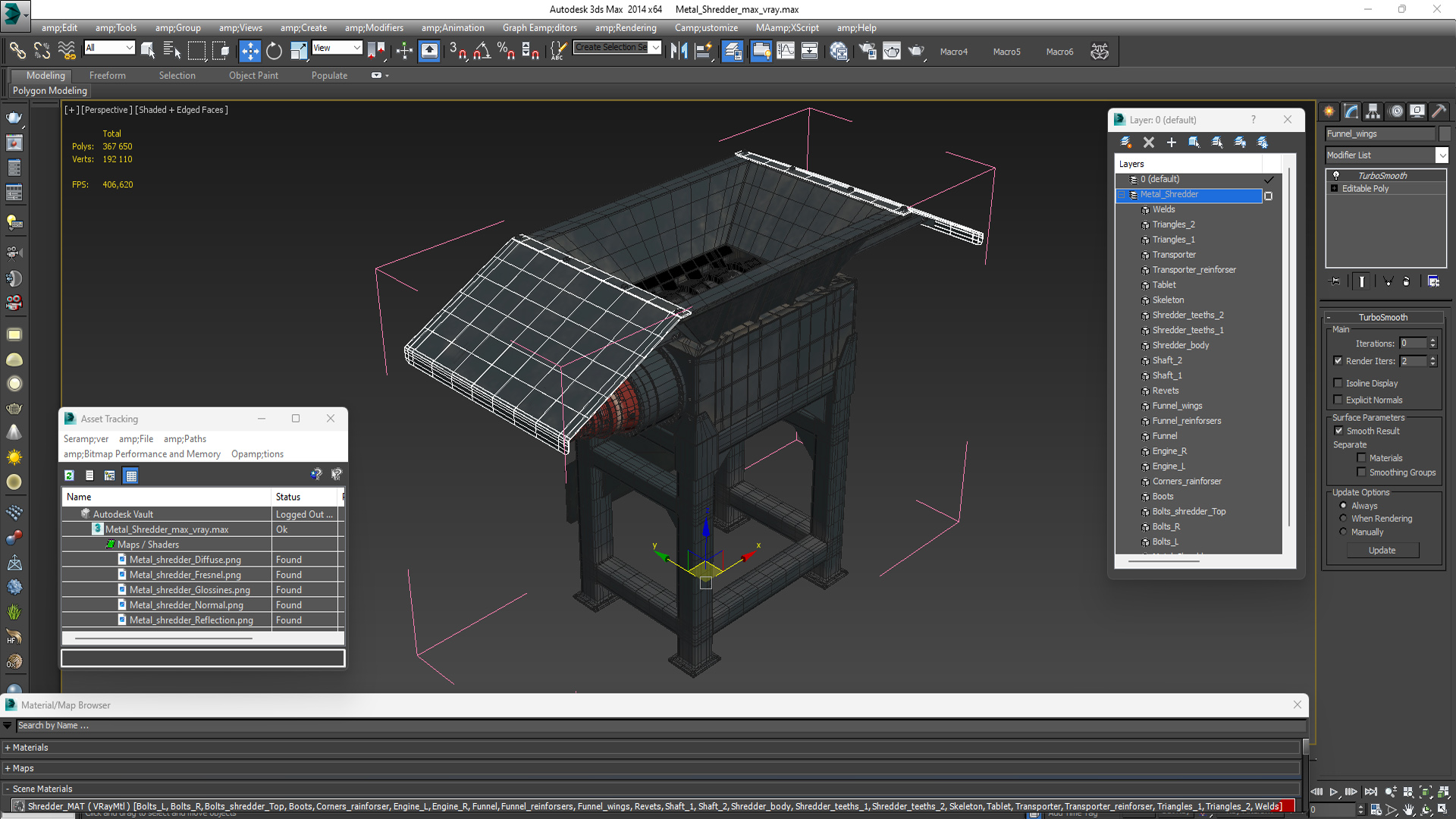Click Remove modifier from stack icon

pos(1406,281)
